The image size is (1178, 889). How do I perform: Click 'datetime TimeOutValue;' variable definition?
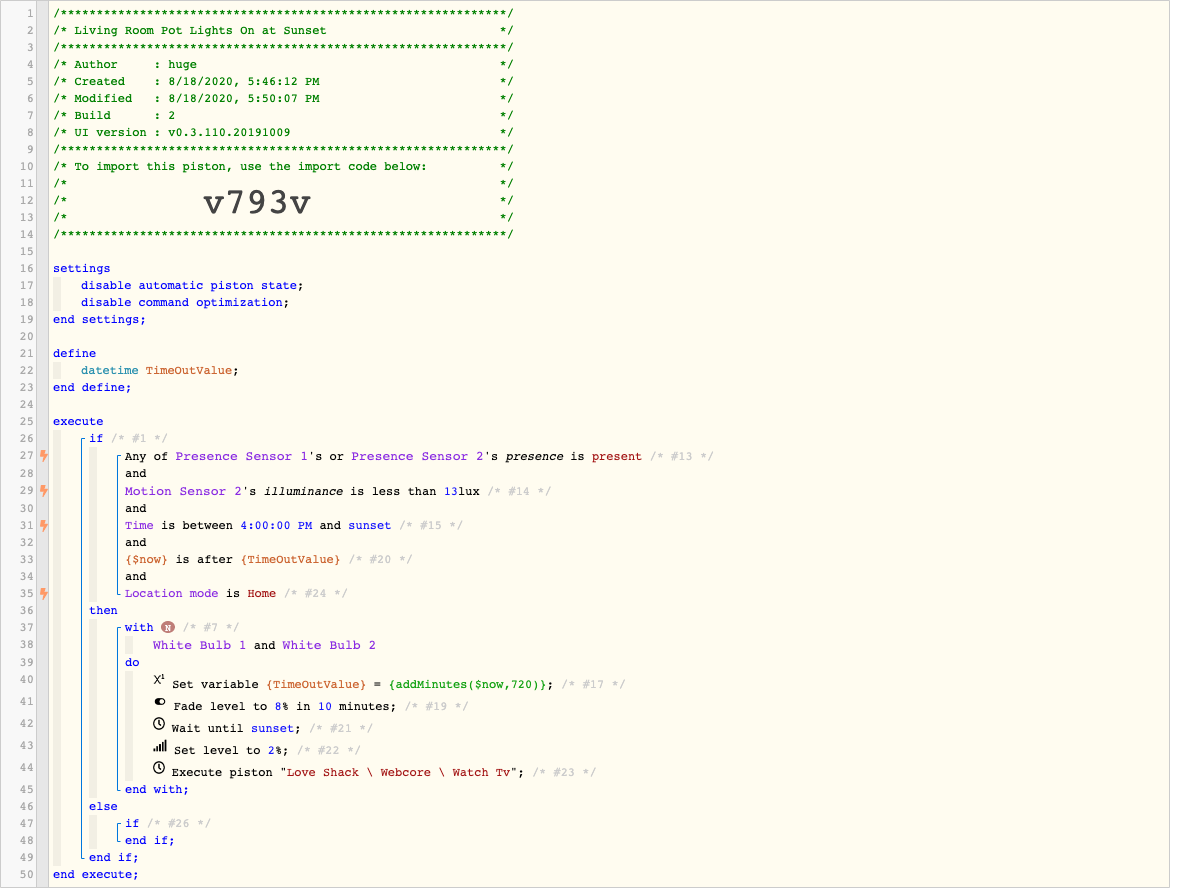(159, 370)
